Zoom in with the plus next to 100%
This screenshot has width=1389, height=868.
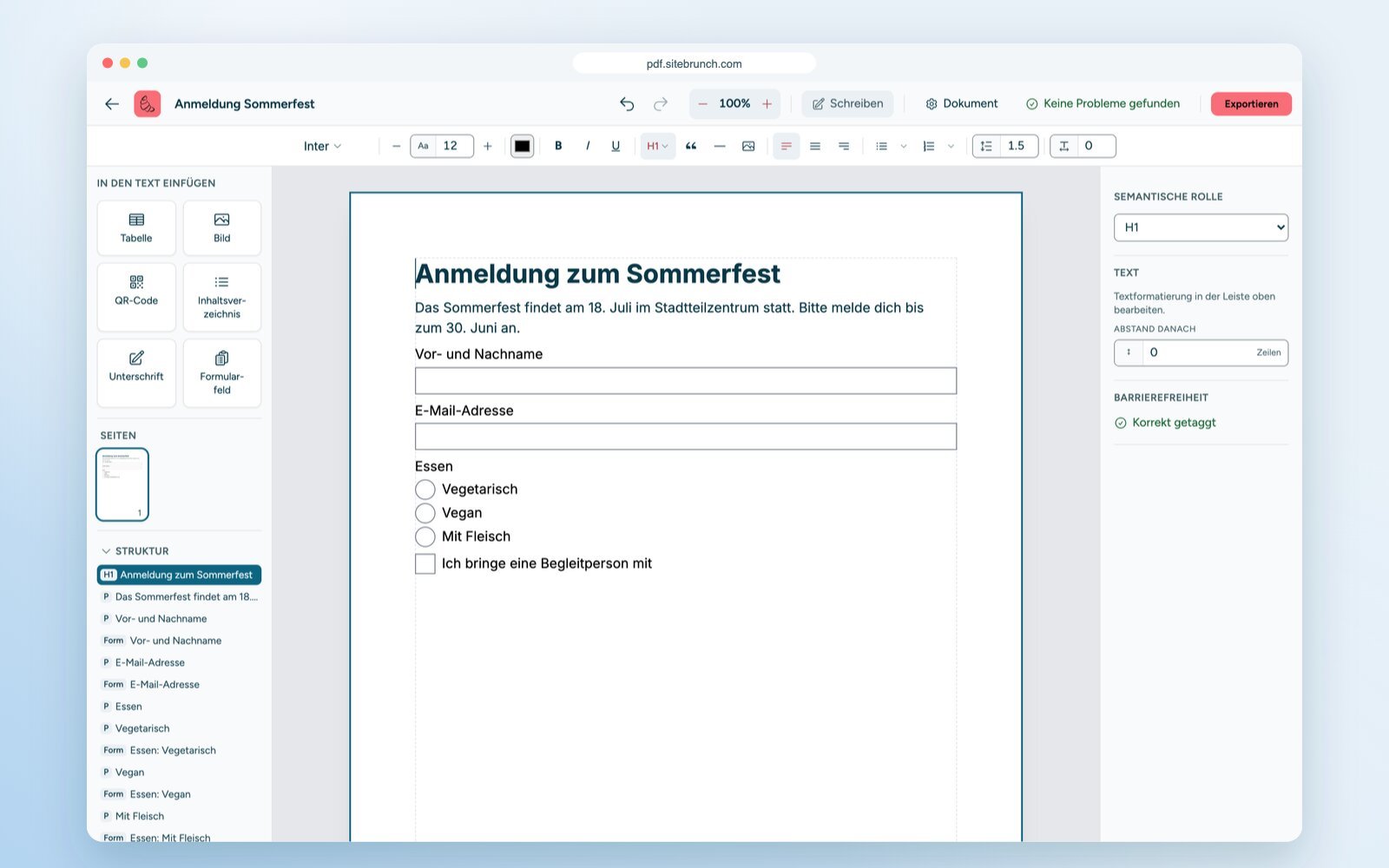(767, 103)
